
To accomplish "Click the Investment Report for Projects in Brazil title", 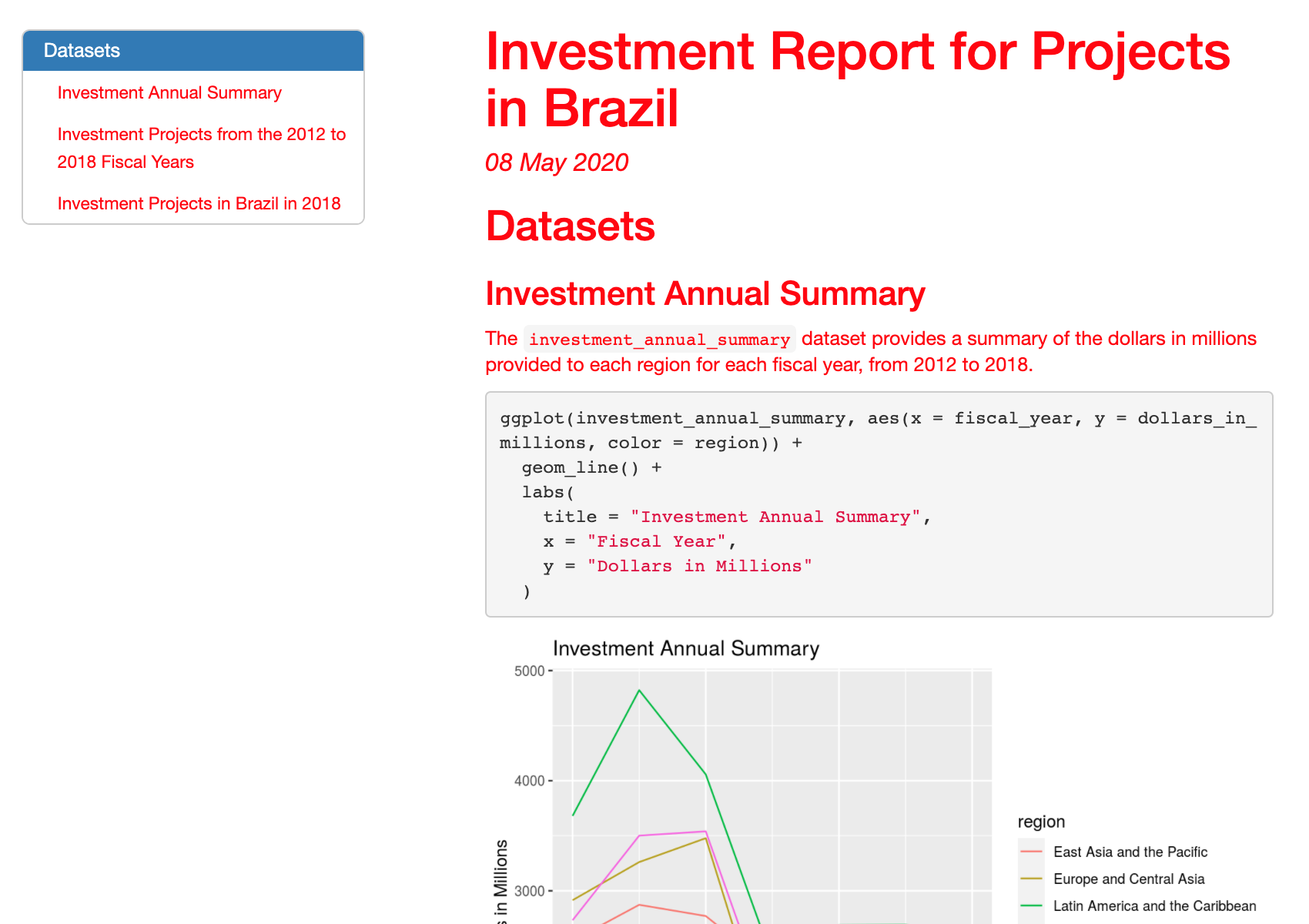I will point(857,79).
